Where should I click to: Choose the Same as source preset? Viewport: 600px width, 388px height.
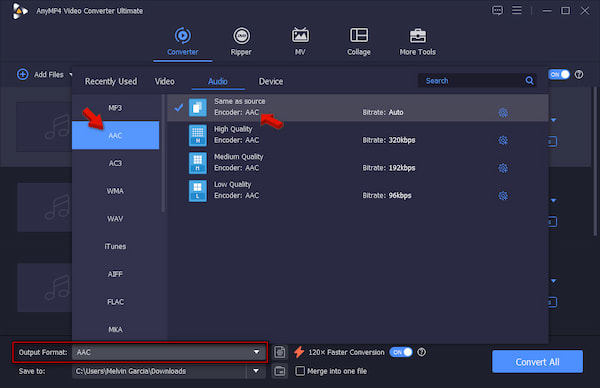click(357, 108)
